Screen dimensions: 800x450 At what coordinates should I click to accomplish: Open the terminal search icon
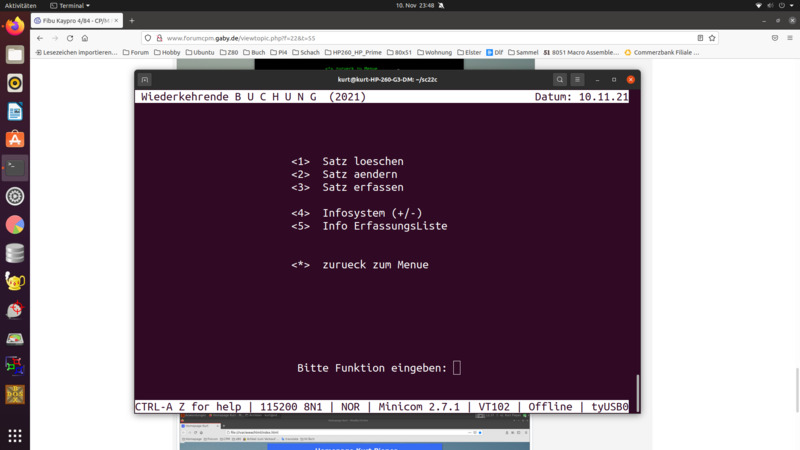tap(560, 79)
